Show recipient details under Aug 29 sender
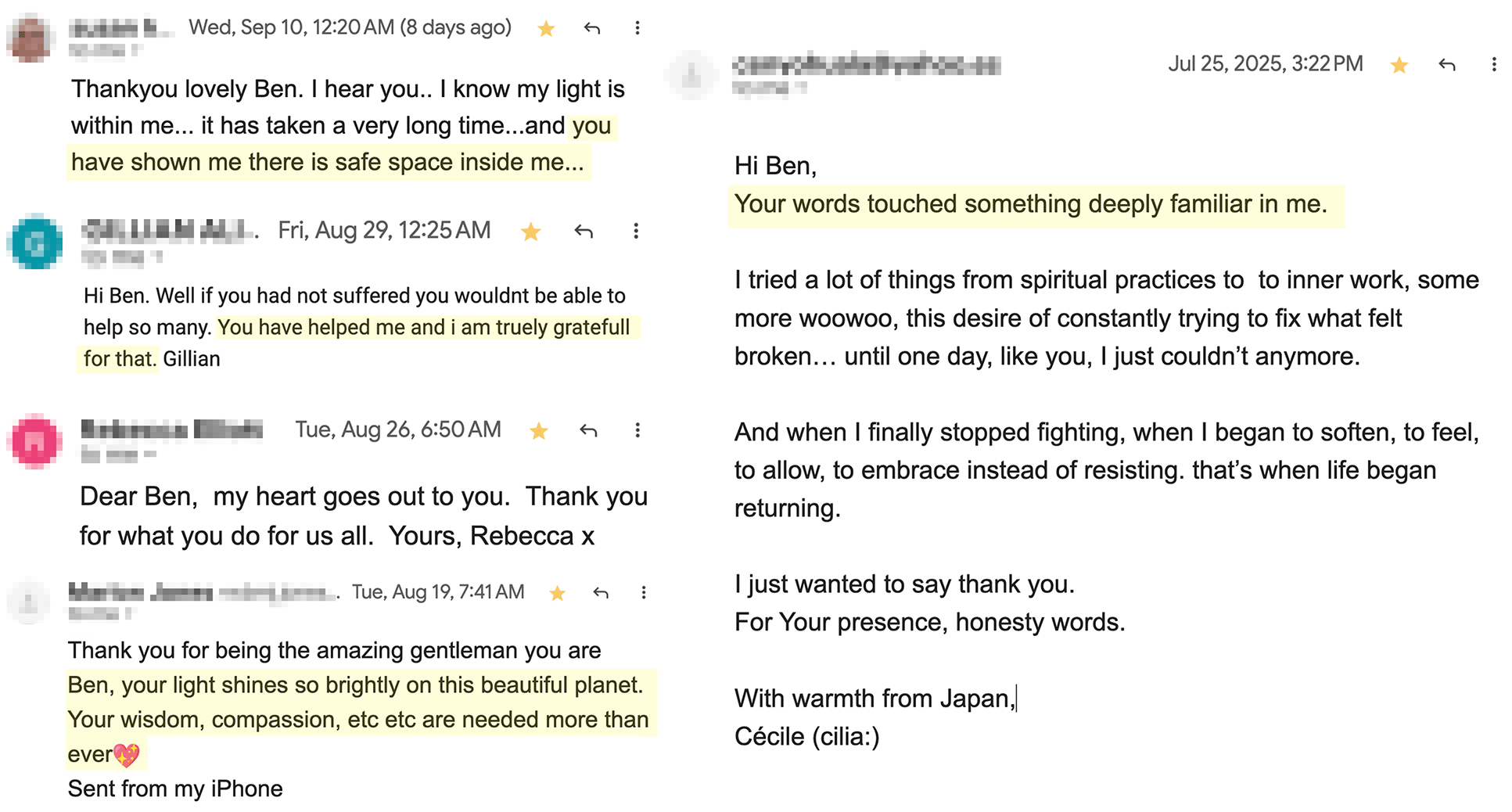This screenshot has width=1512, height=812. (x=157, y=257)
